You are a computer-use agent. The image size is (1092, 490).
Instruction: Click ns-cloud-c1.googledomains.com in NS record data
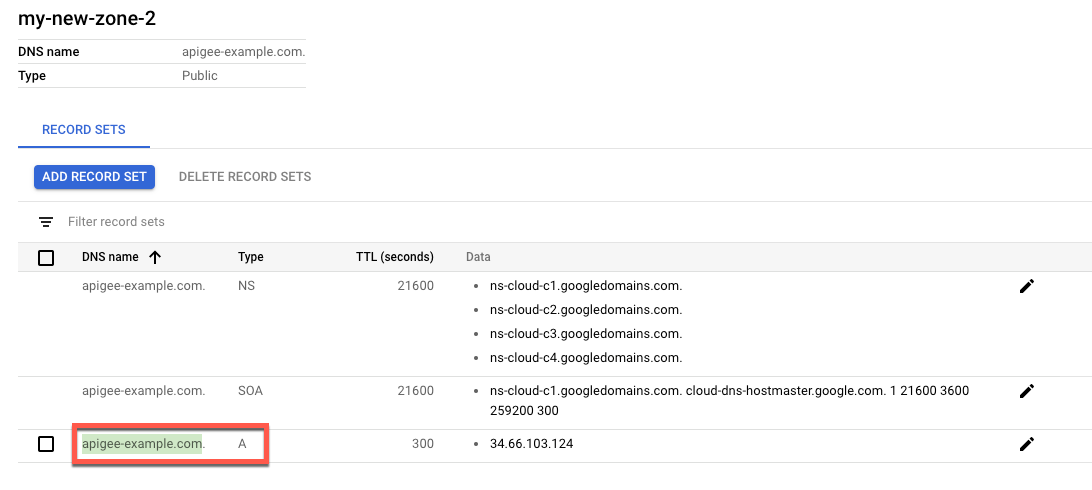(586, 286)
